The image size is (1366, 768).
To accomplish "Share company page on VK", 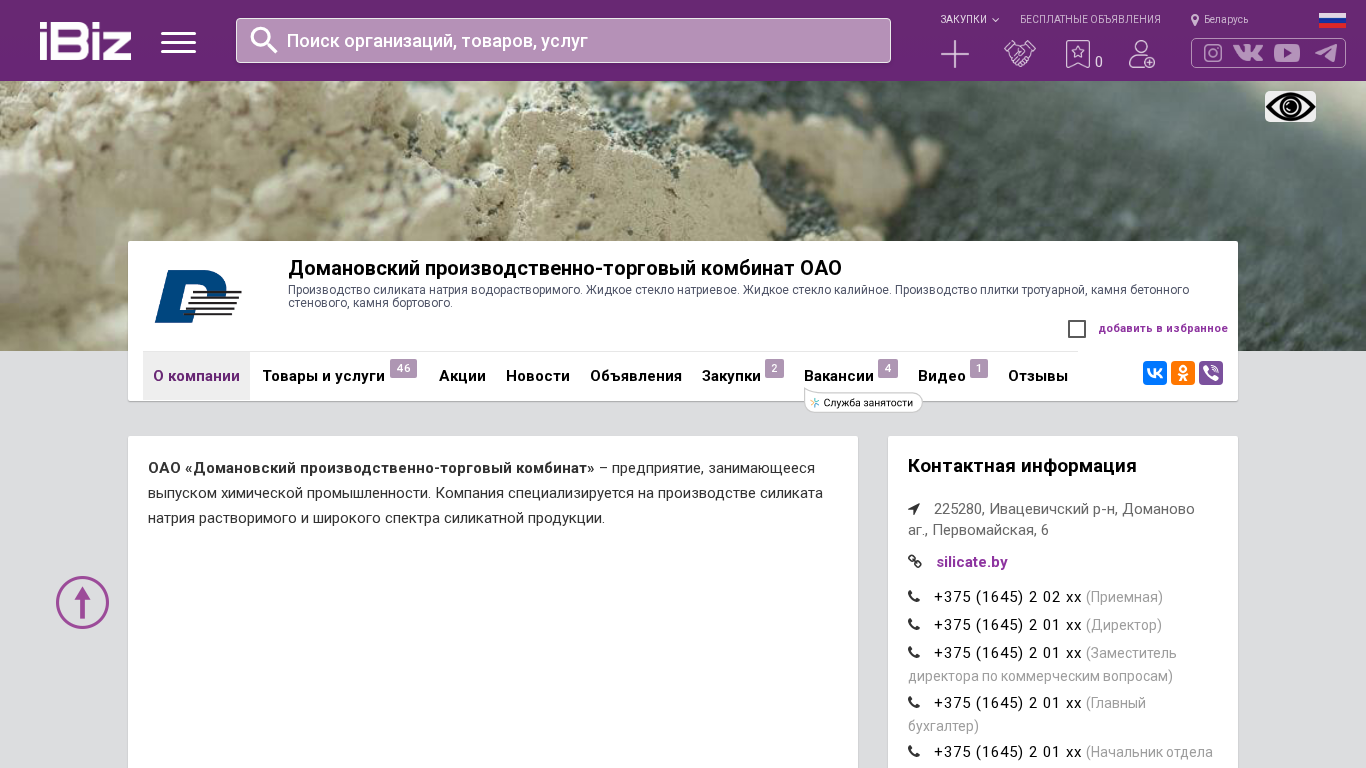I will click(x=1155, y=373).
